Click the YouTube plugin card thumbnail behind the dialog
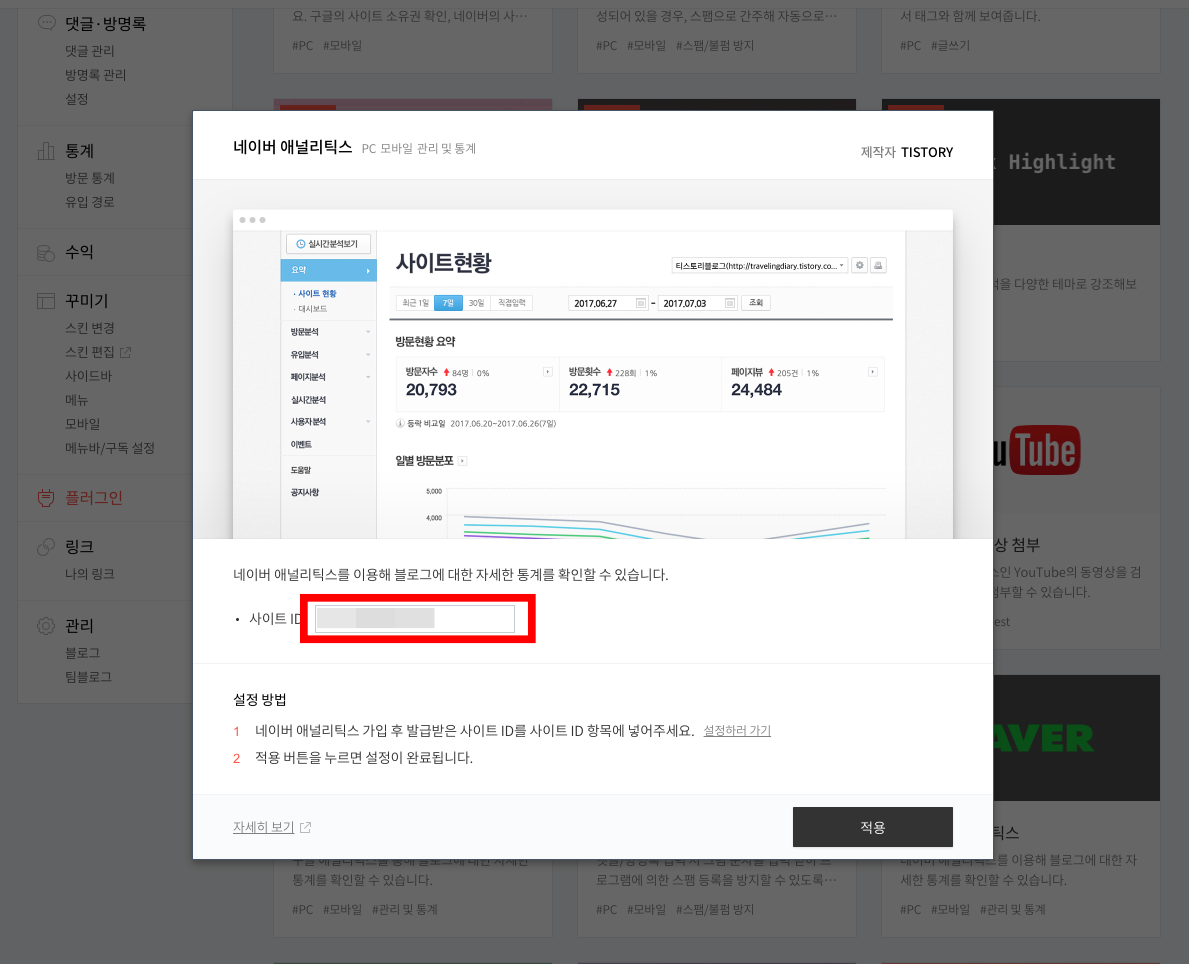 pyautogui.click(x=1077, y=450)
